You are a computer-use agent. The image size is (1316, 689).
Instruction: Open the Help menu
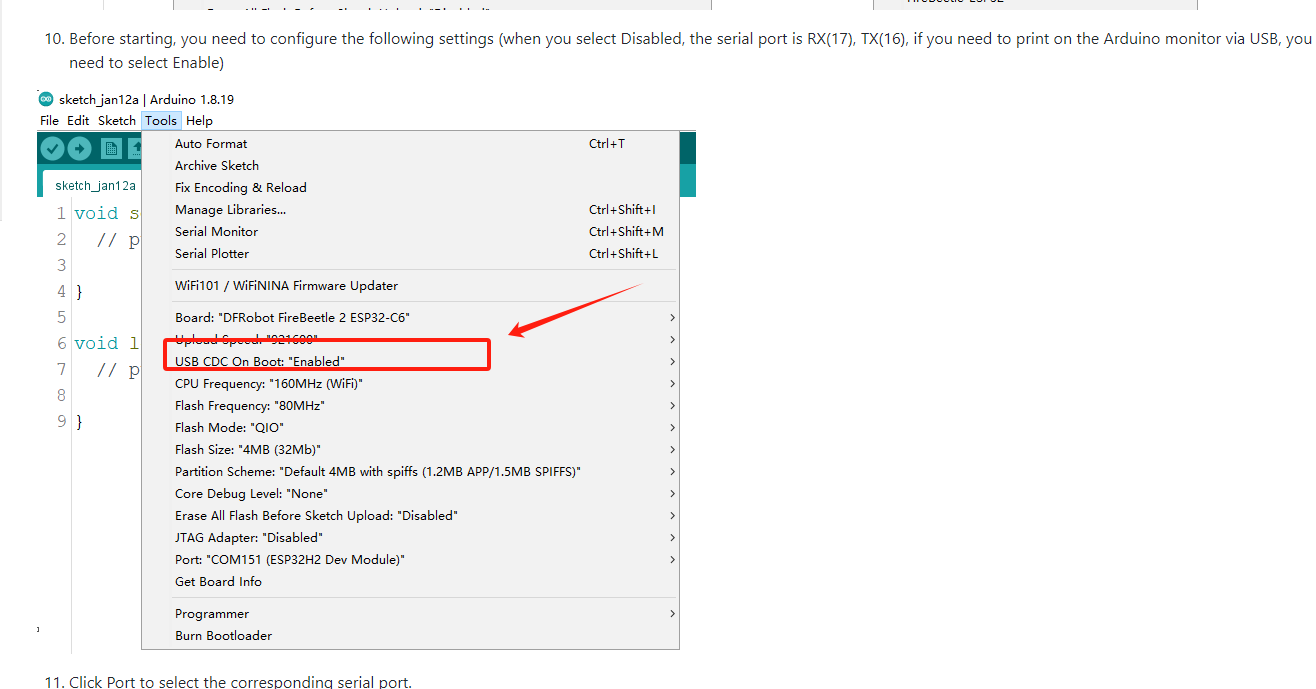(199, 121)
